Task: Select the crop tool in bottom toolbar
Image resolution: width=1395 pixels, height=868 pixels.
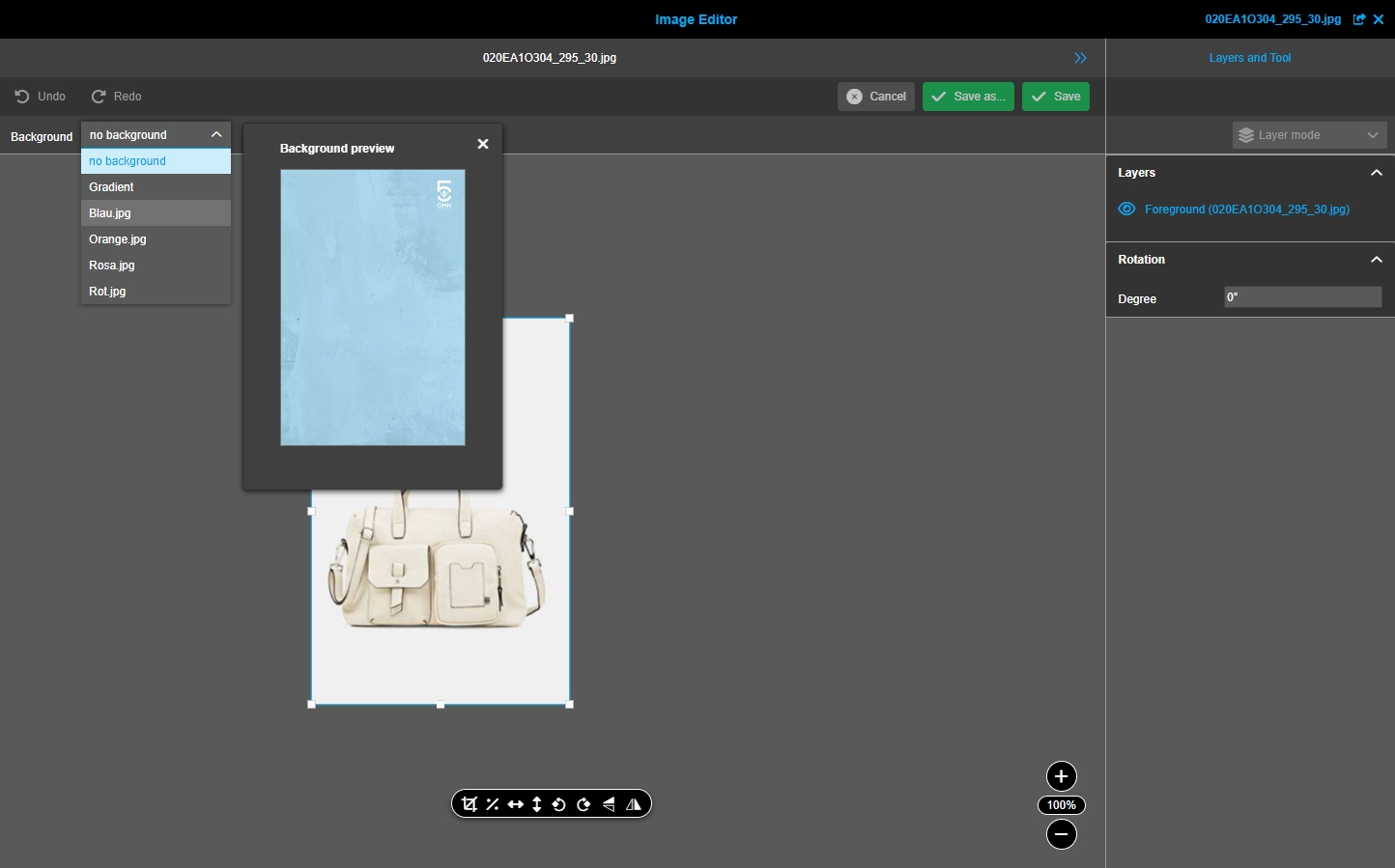Action: [470, 804]
